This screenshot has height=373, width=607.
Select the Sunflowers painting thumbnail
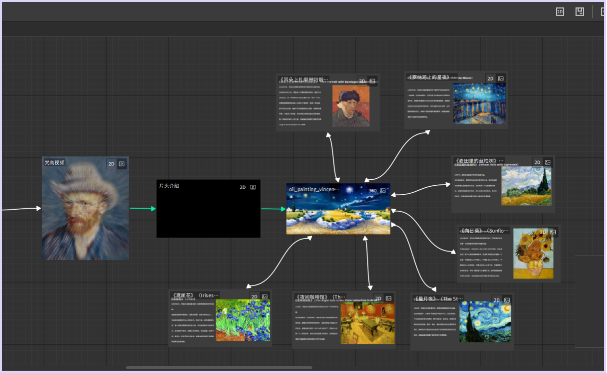533,253
